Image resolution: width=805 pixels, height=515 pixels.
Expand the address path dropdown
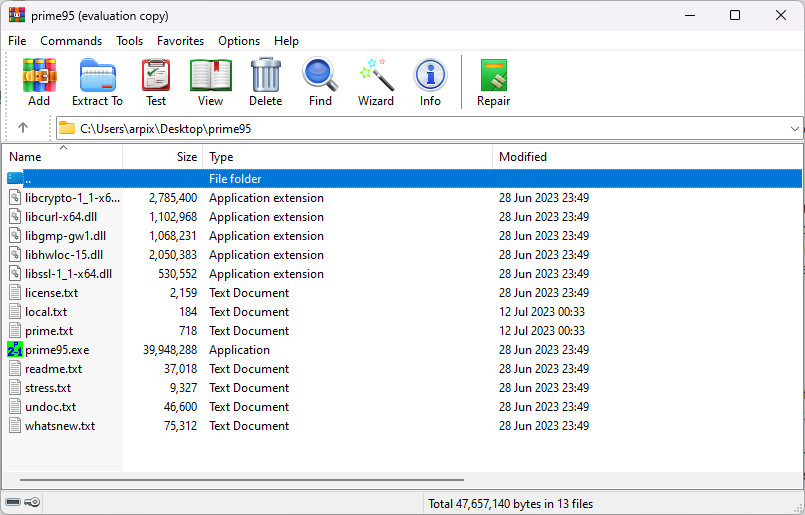click(795, 128)
